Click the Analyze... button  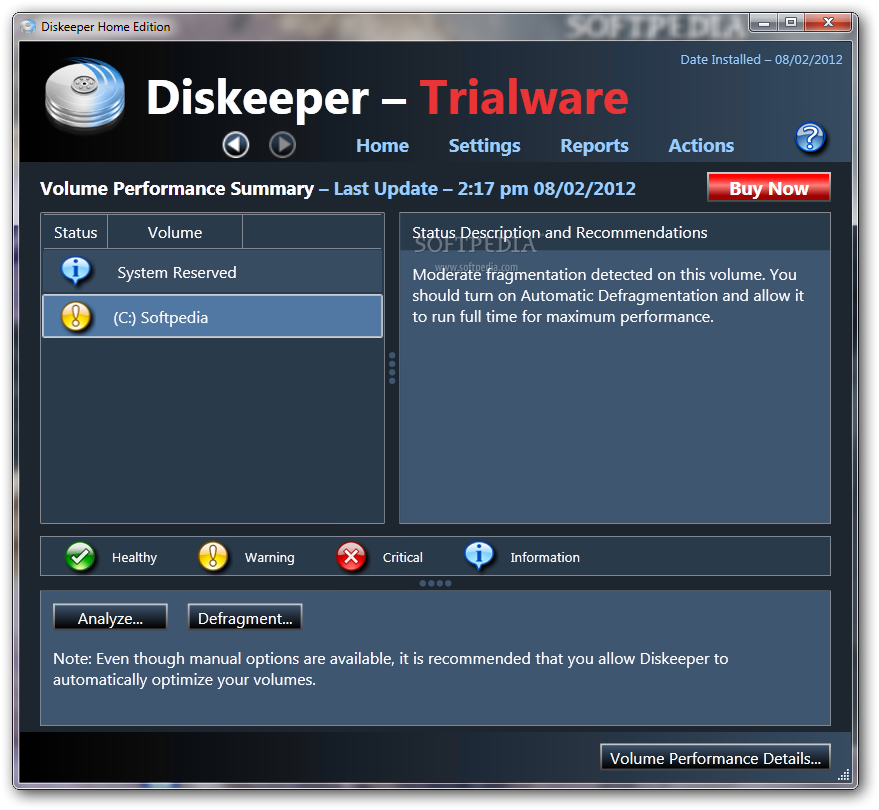click(110, 617)
